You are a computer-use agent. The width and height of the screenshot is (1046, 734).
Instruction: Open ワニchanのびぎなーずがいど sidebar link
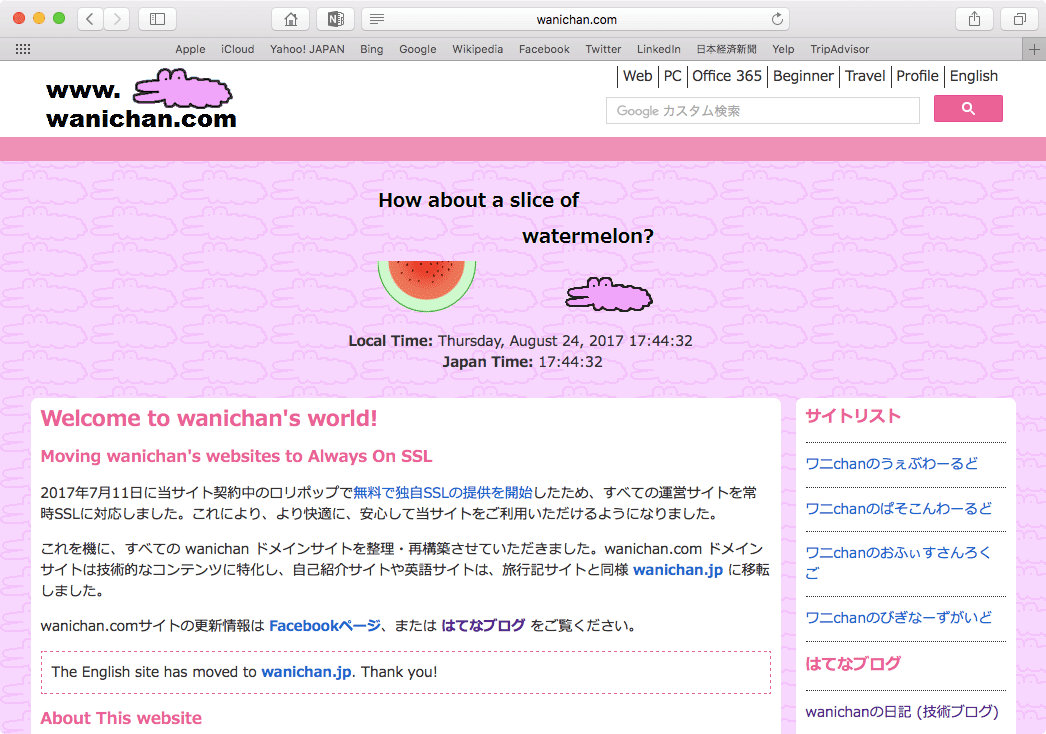(x=898, y=618)
